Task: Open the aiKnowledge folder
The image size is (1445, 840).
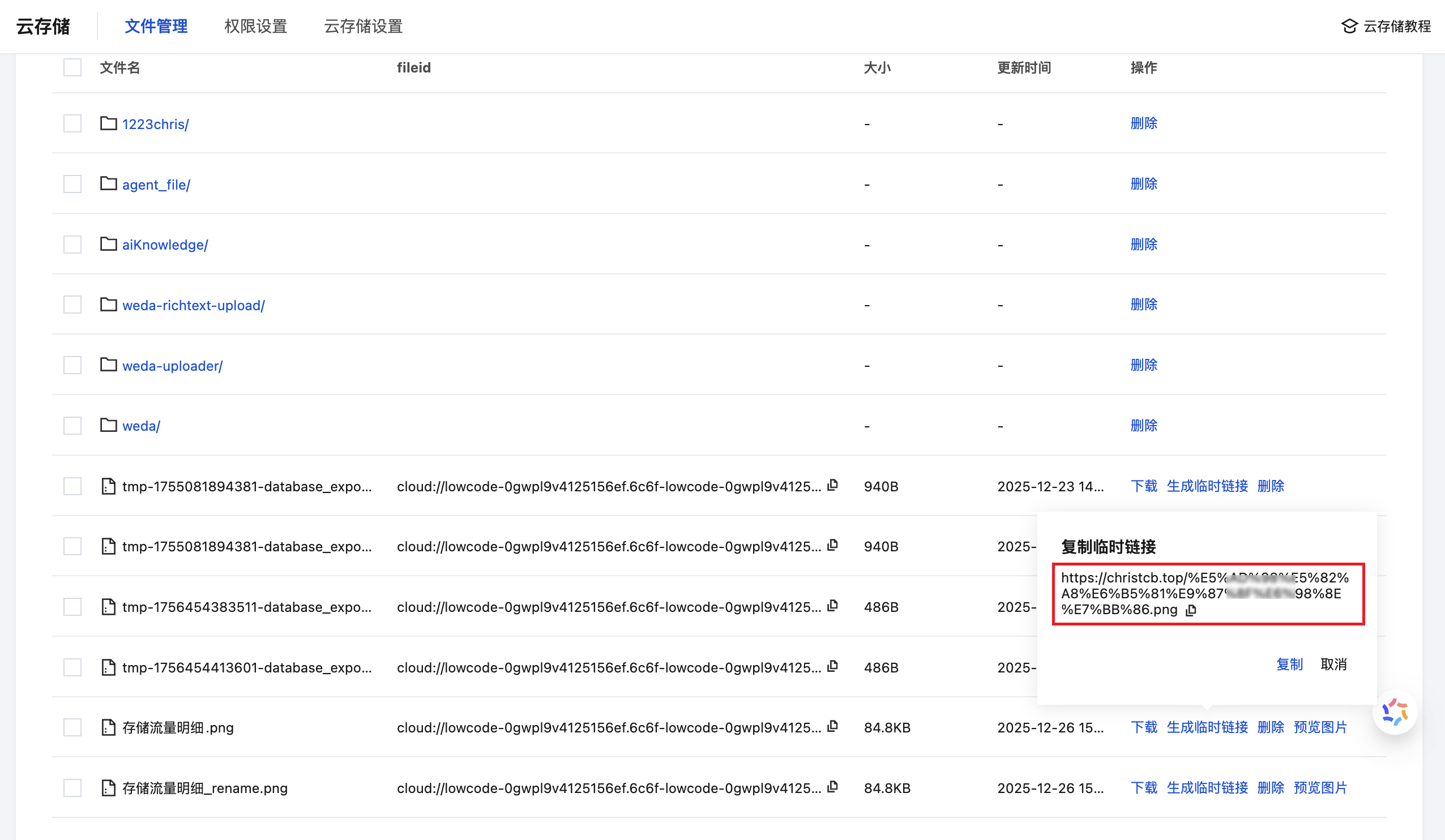Action: point(165,245)
